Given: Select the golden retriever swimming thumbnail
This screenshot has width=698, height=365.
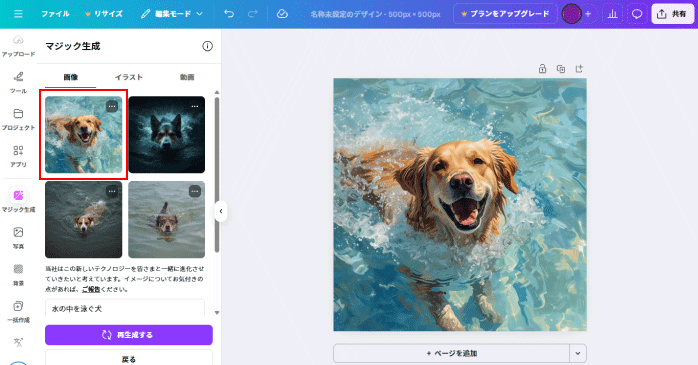Looking at the screenshot, I should click(x=83, y=134).
